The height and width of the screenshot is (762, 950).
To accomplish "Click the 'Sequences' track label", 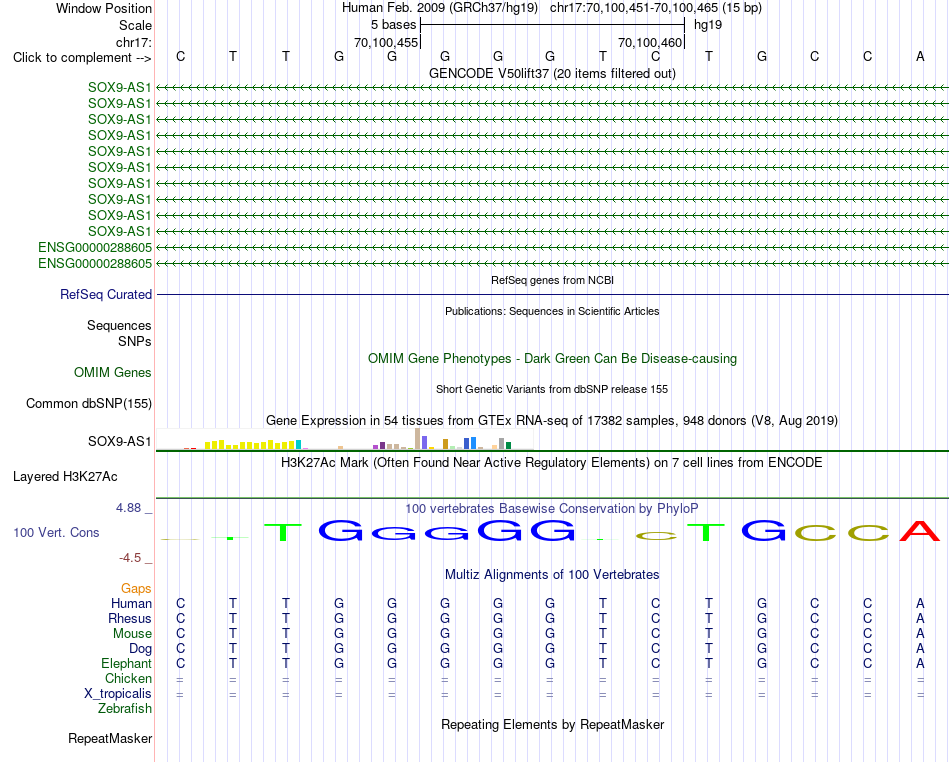I will click(x=119, y=326).
